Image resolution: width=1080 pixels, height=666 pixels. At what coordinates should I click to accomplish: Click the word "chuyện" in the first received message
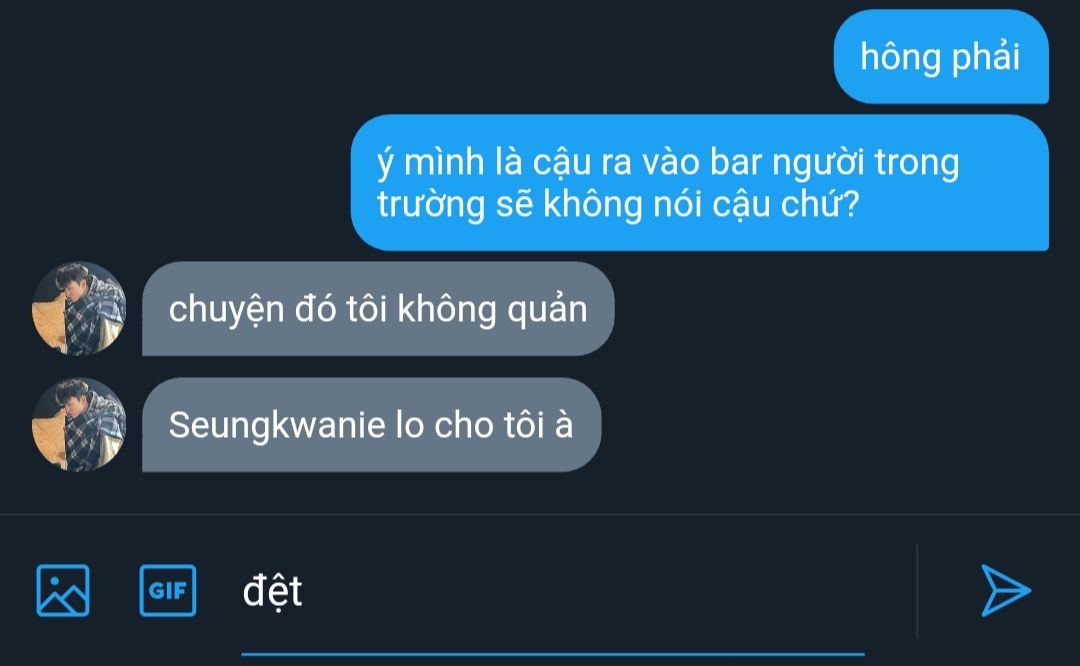coord(226,309)
